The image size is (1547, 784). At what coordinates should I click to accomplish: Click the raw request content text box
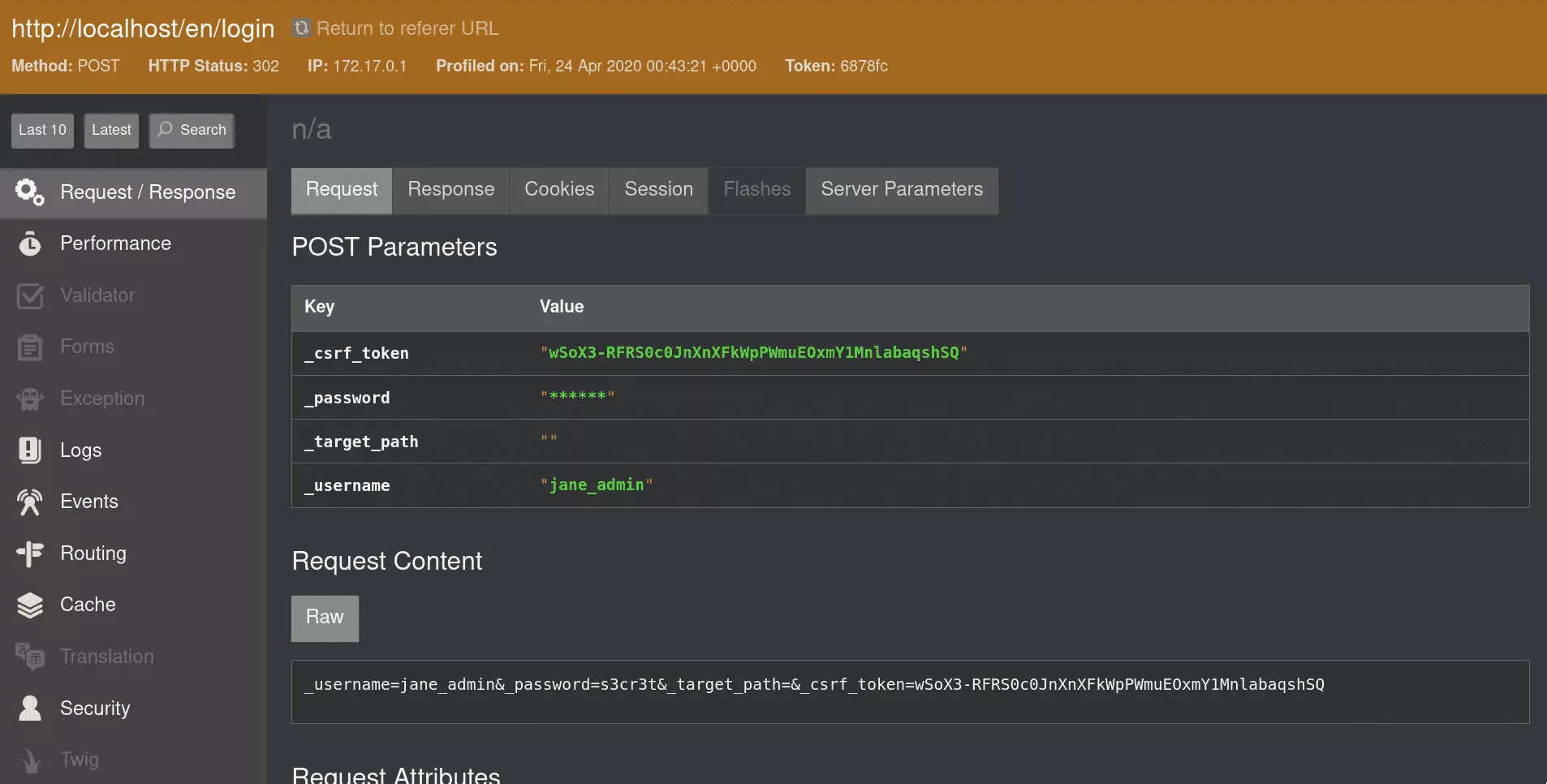tap(909, 691)
